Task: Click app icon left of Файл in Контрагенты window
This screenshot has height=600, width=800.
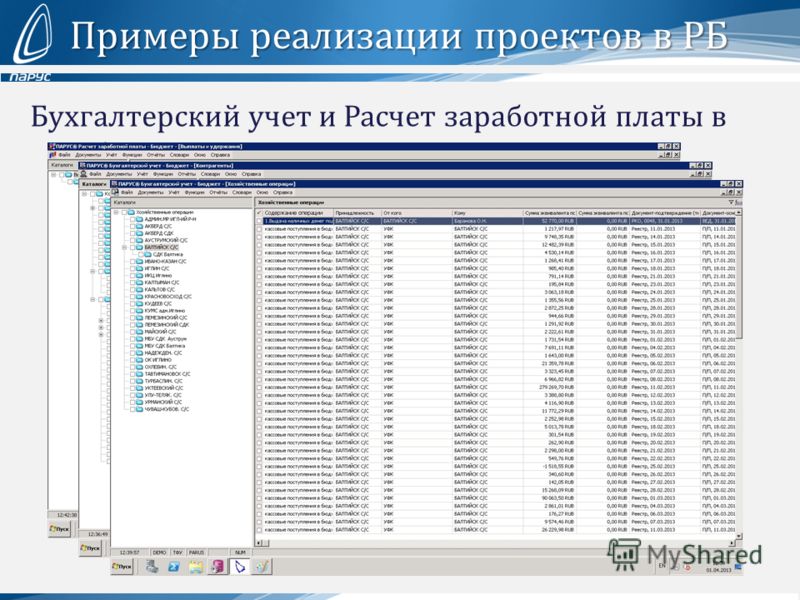Action: point(84,174)
